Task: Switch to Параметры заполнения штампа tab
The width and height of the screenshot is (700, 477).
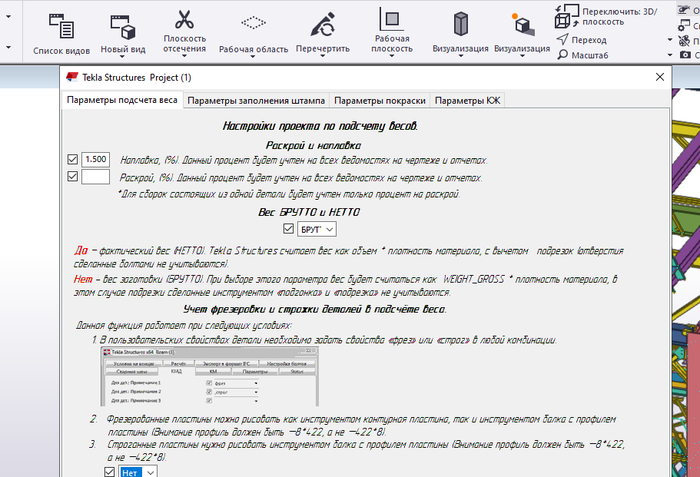Action: click(256, 100)
